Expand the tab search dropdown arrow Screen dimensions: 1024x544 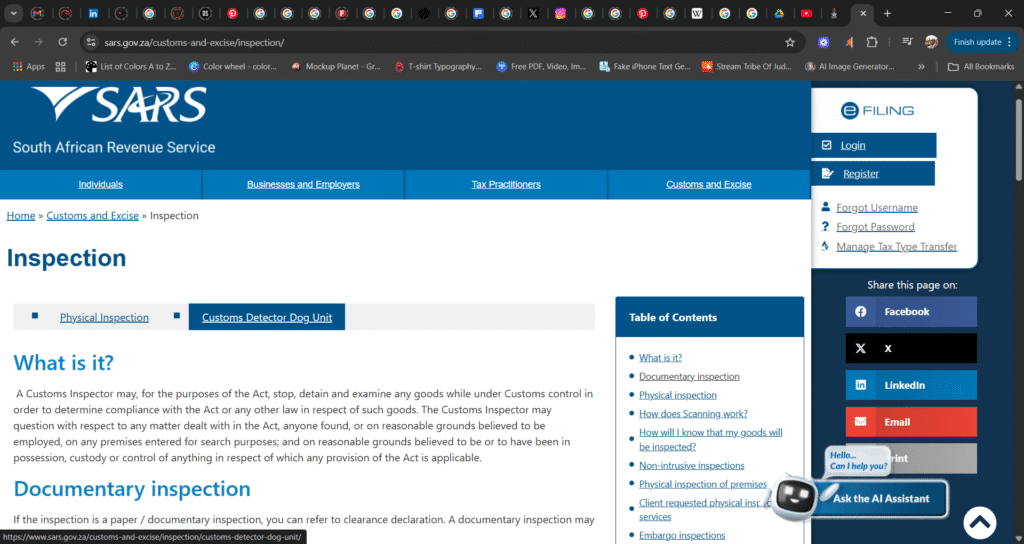[14, 14]
